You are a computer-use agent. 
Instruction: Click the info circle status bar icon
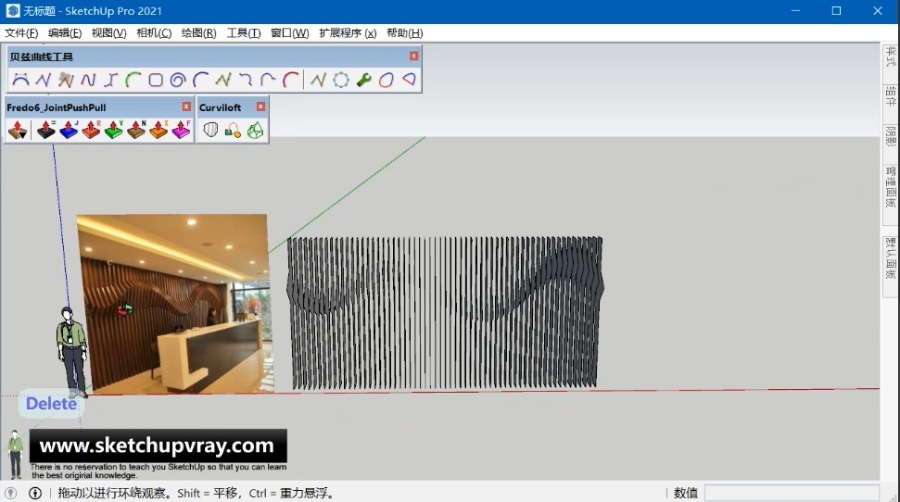pyautogui.click(x=35, y=493)
